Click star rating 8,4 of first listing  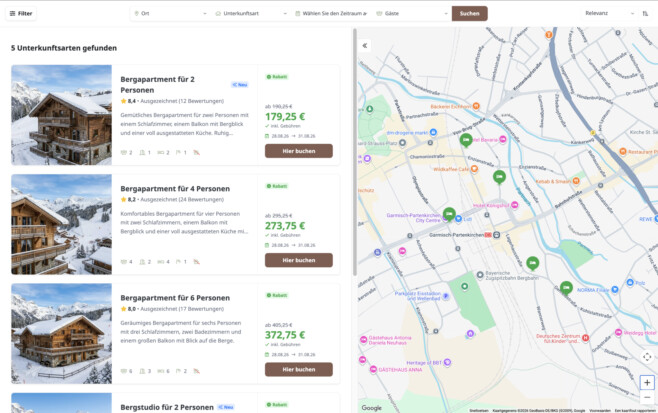pyautogui.click(x=128, y=101)
